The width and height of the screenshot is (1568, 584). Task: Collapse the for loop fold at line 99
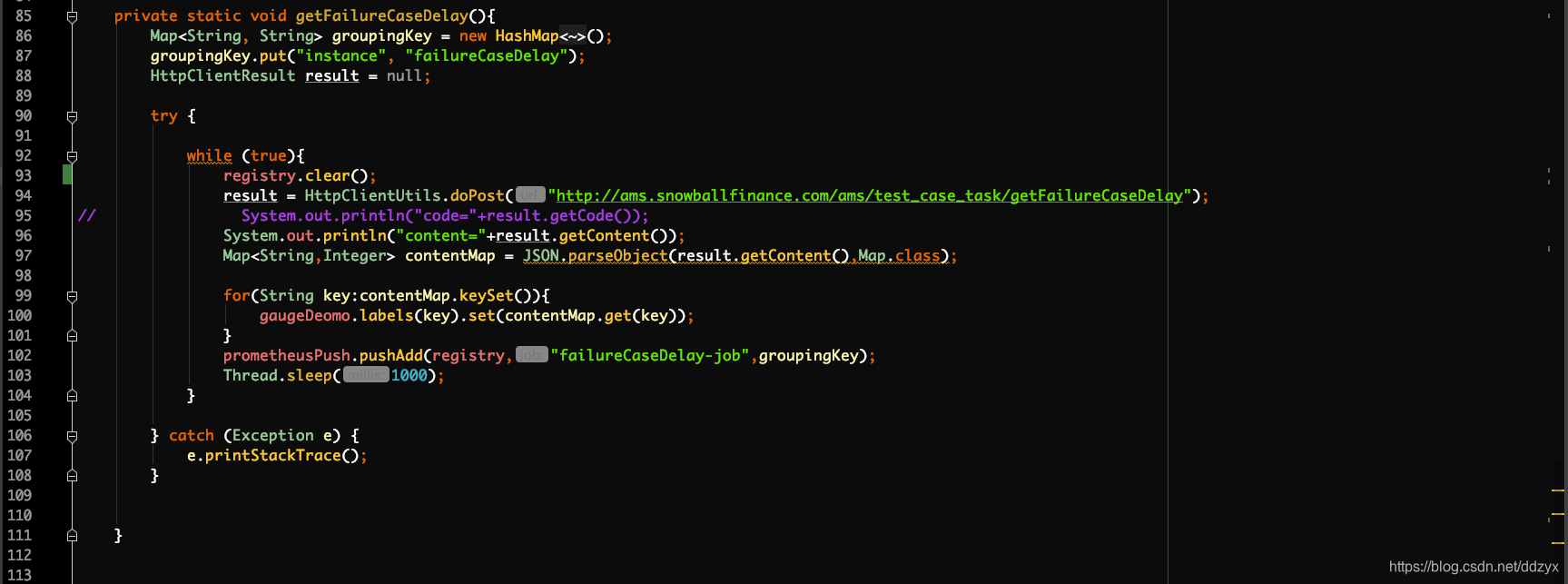point(72,296)
